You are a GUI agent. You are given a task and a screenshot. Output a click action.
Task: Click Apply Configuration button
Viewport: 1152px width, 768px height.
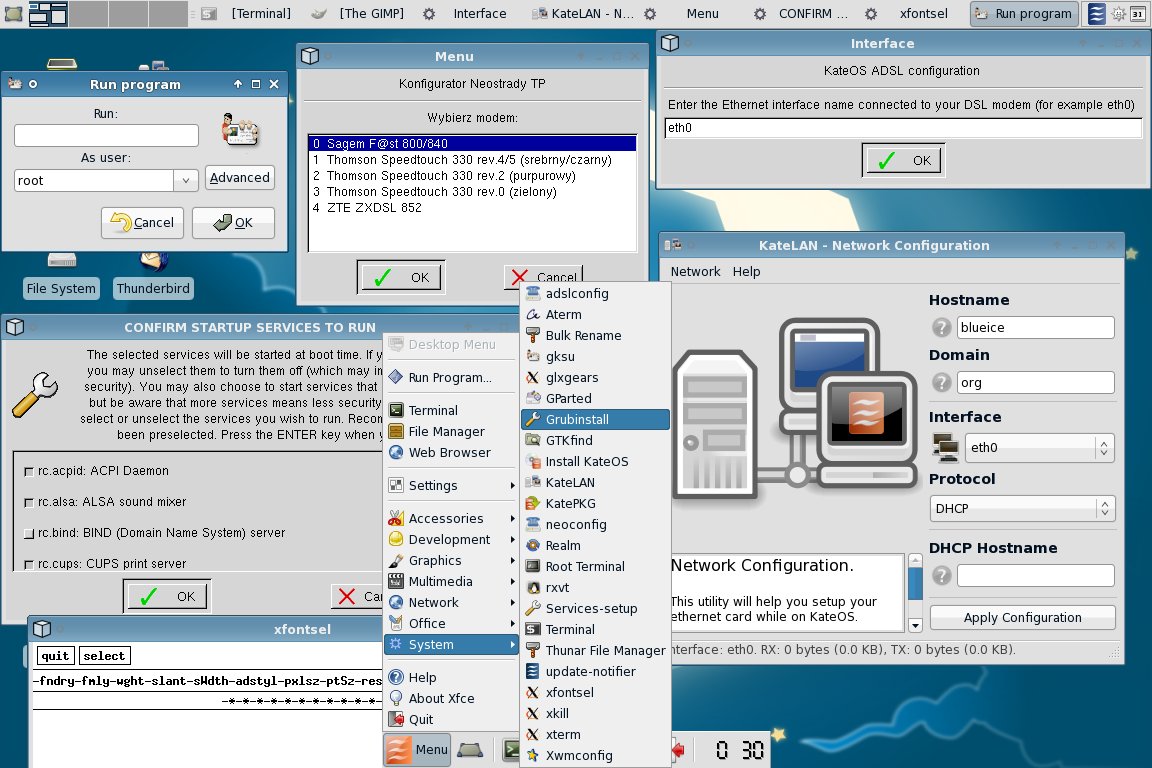point(1022,617)
